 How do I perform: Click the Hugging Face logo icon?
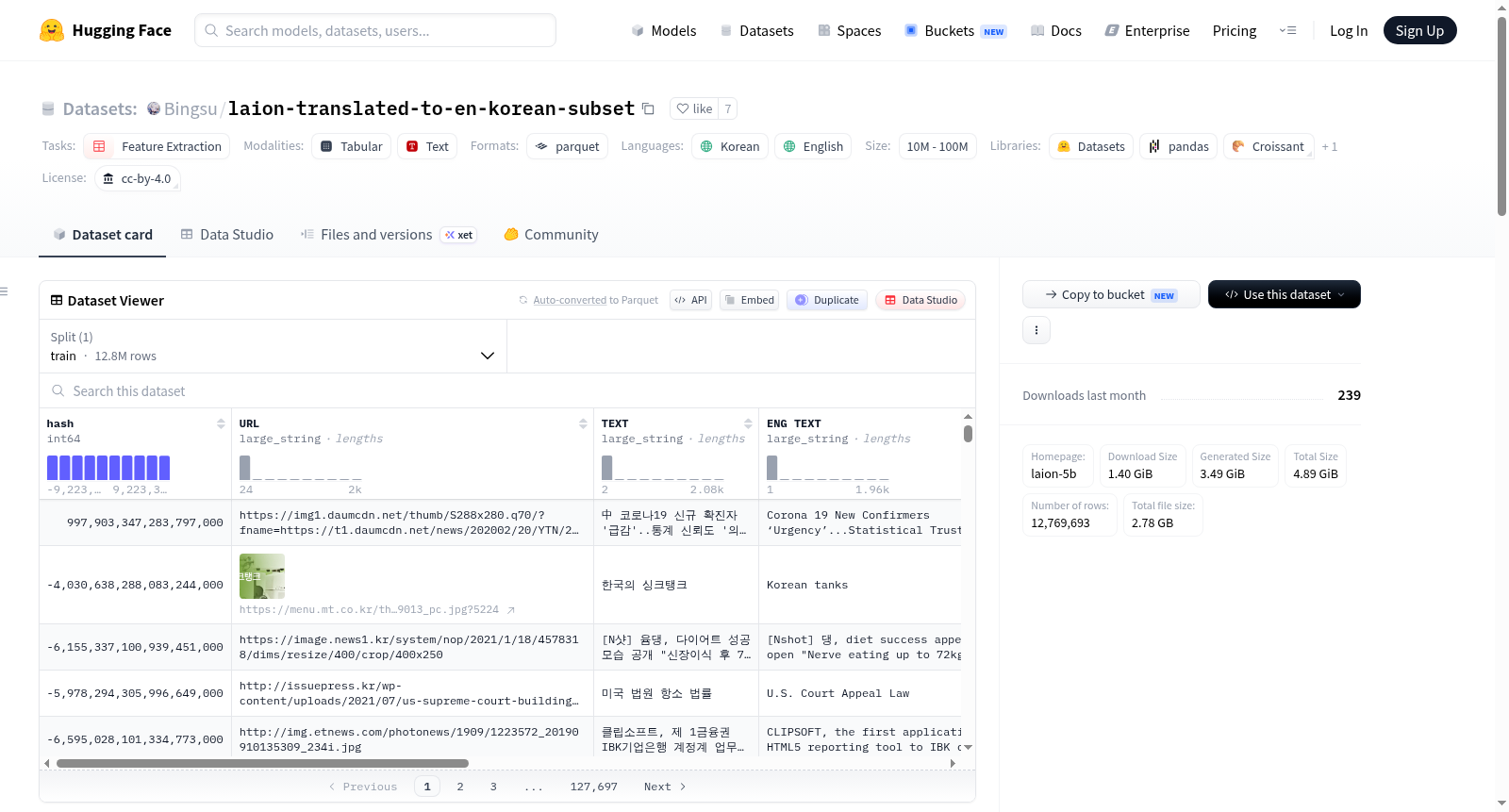click(x=52, y=30)
